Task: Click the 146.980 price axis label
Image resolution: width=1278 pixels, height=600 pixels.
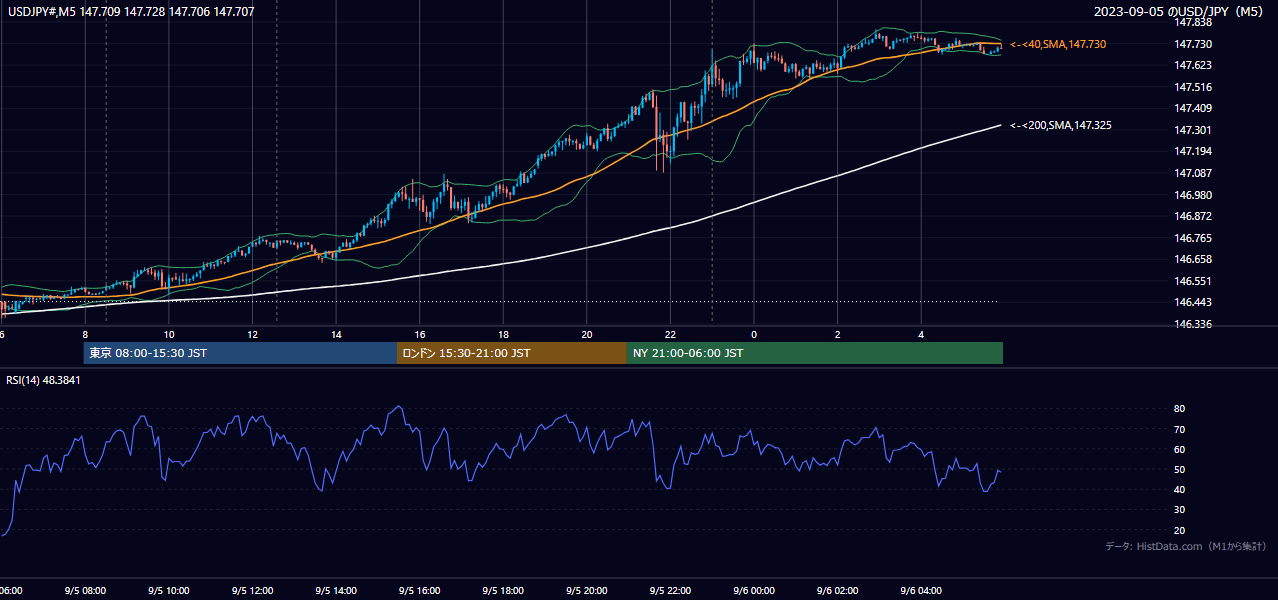Action: click(1193, 195)
